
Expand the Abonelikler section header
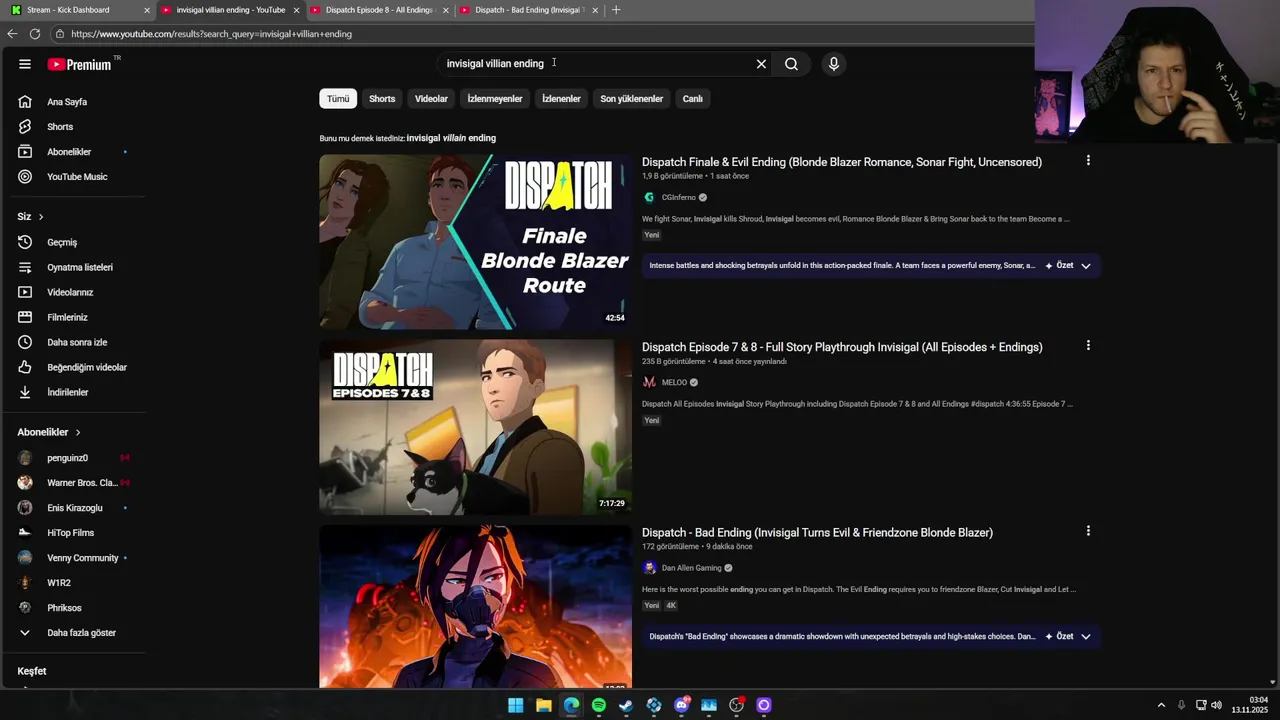tap(48, 432)
